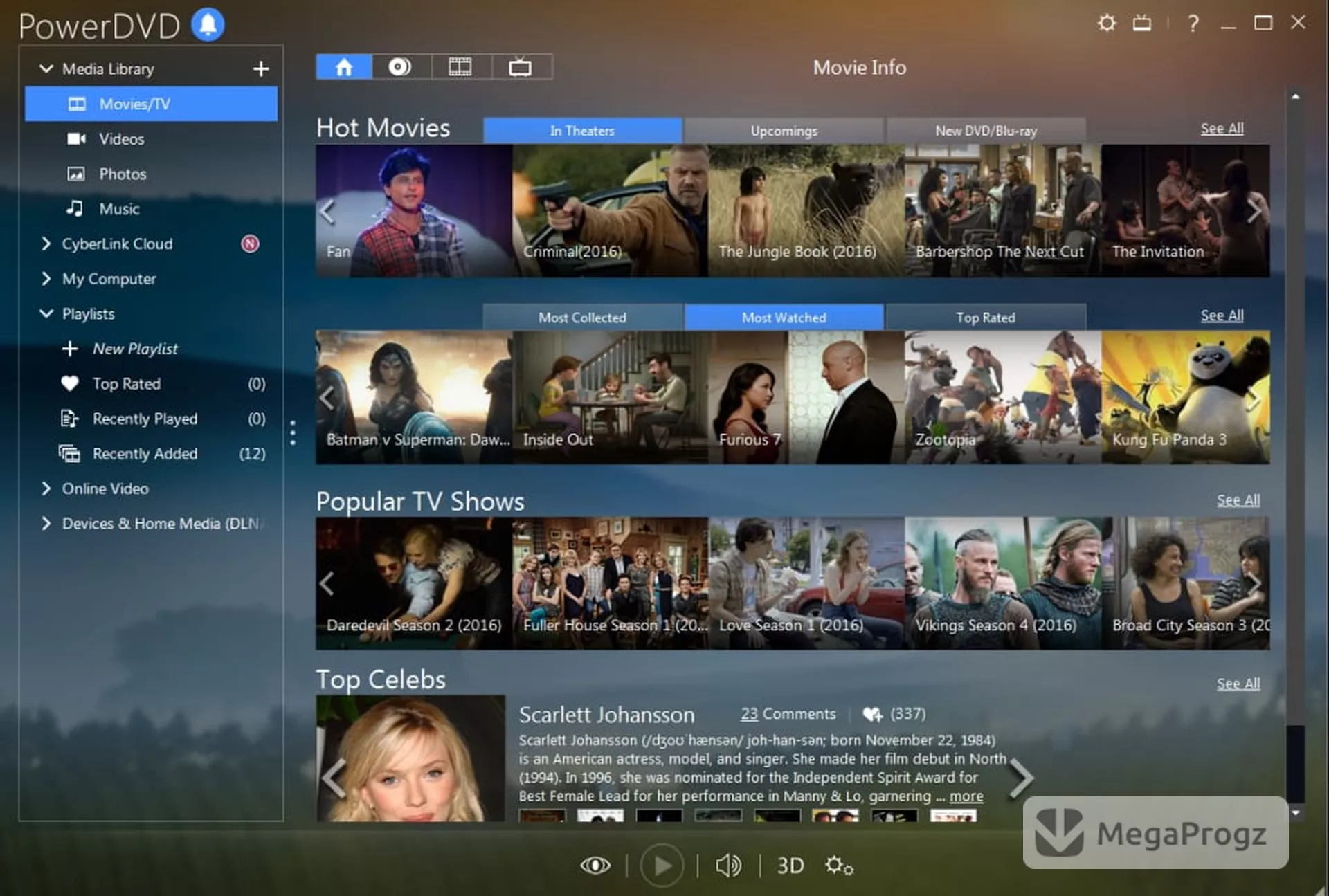1329x896 pixels.
Task: Open The Jungle Book (2016) thumbnail
Action: [x=806, y=210]
